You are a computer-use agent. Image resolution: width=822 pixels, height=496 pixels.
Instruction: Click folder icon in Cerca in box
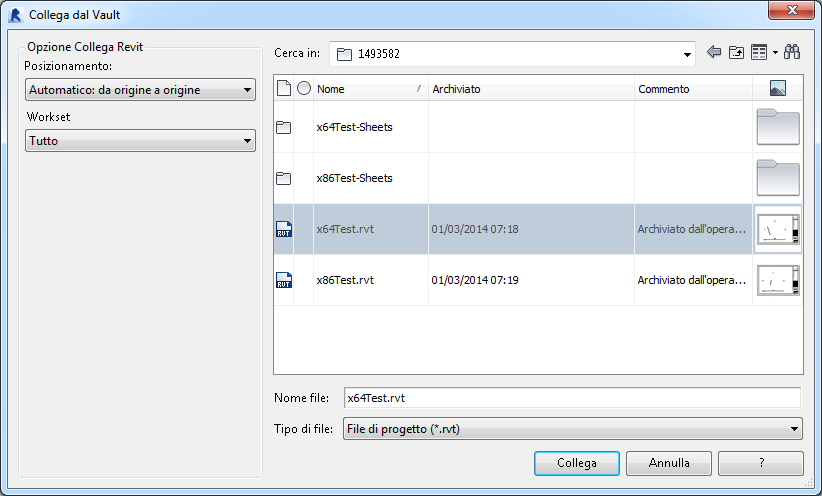(x=344, y=54)
